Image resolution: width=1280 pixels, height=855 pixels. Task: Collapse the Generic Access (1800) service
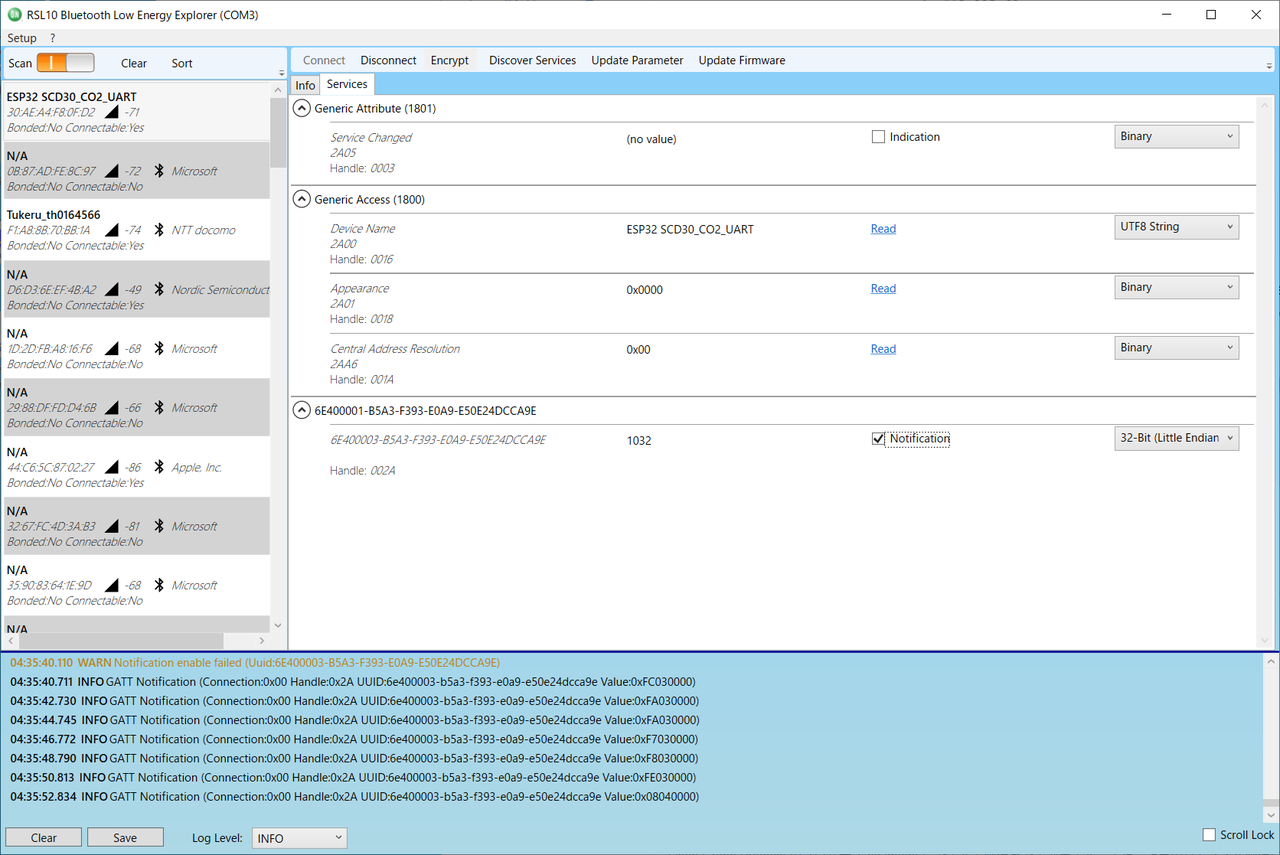[302, 200]
